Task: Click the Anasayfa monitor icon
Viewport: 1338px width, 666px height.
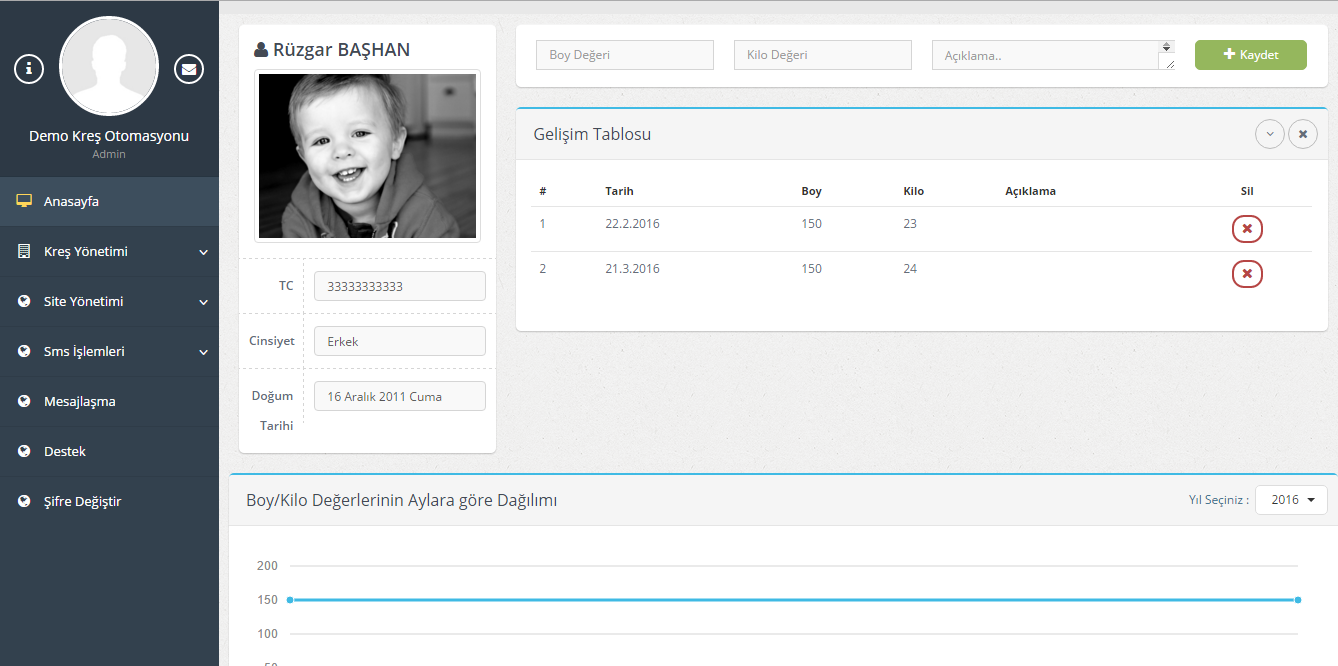Action: click(24, 201)
